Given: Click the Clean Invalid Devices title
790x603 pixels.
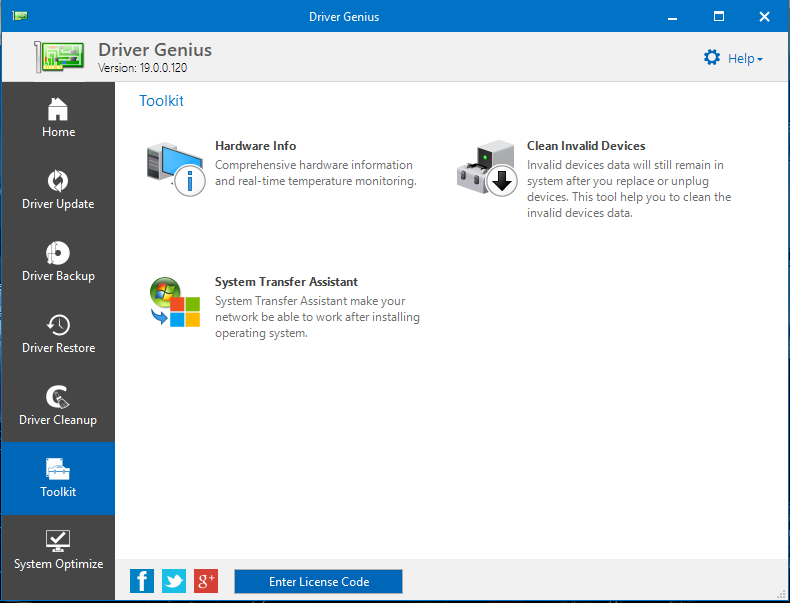Looking at the screenshot, I should pyautogui.click(x=586, y=146).
